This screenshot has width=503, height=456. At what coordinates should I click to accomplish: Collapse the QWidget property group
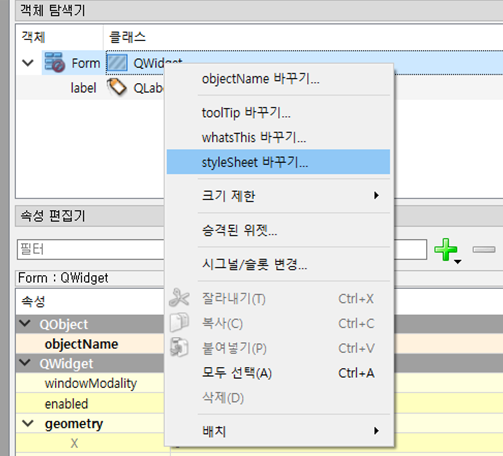coord(25,363)
